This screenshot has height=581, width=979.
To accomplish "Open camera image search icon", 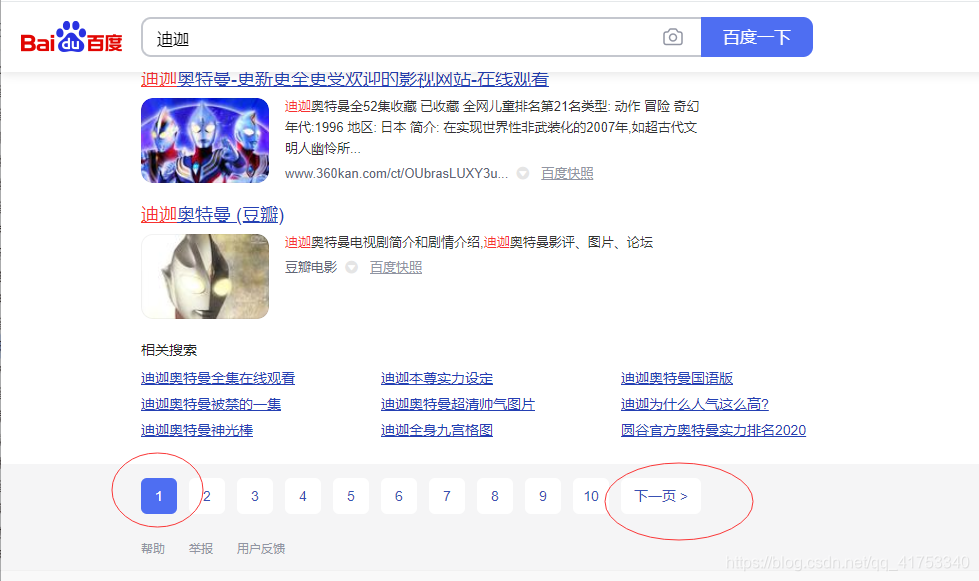I will point(672,37).
